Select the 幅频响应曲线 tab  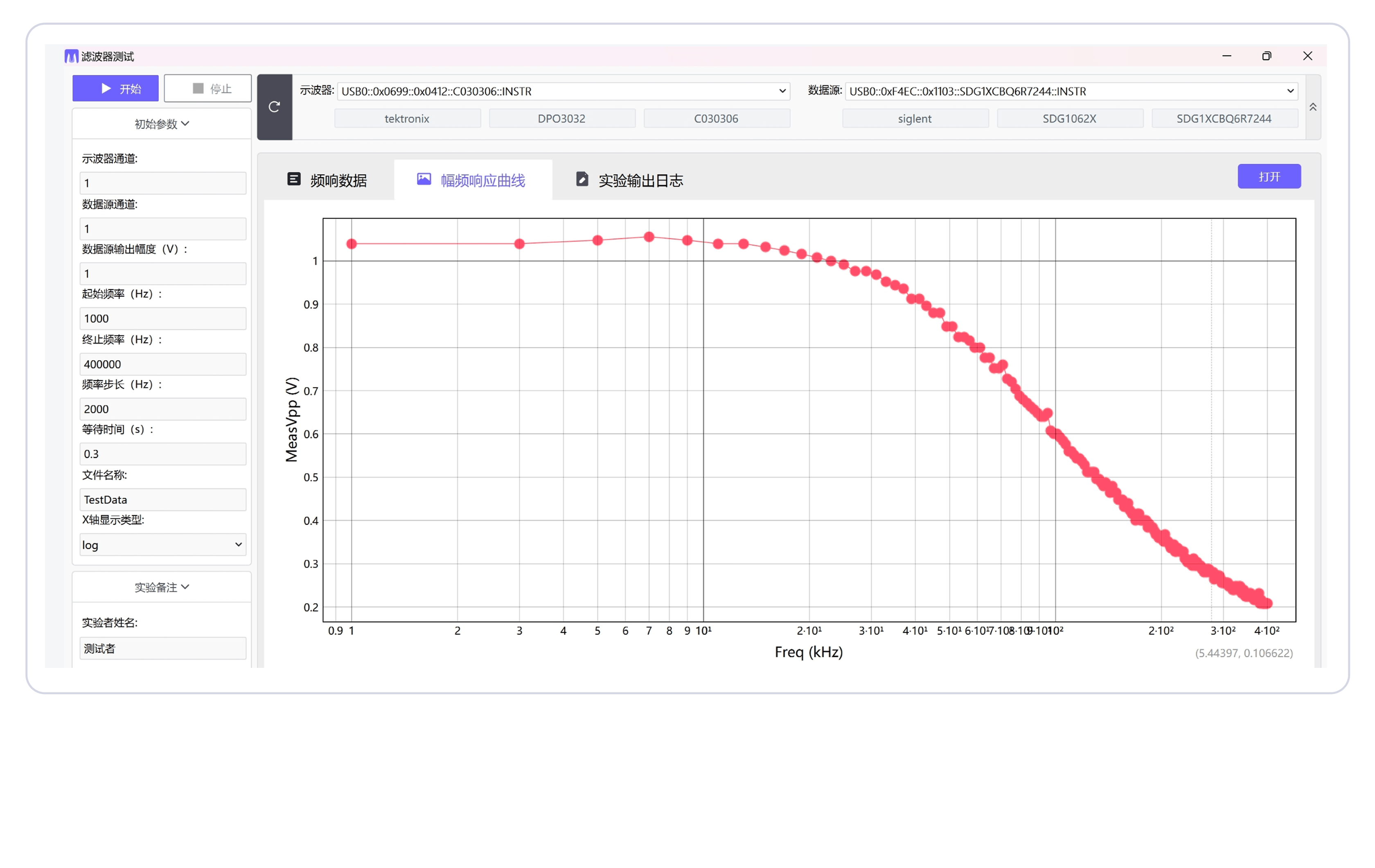(472, 180)
